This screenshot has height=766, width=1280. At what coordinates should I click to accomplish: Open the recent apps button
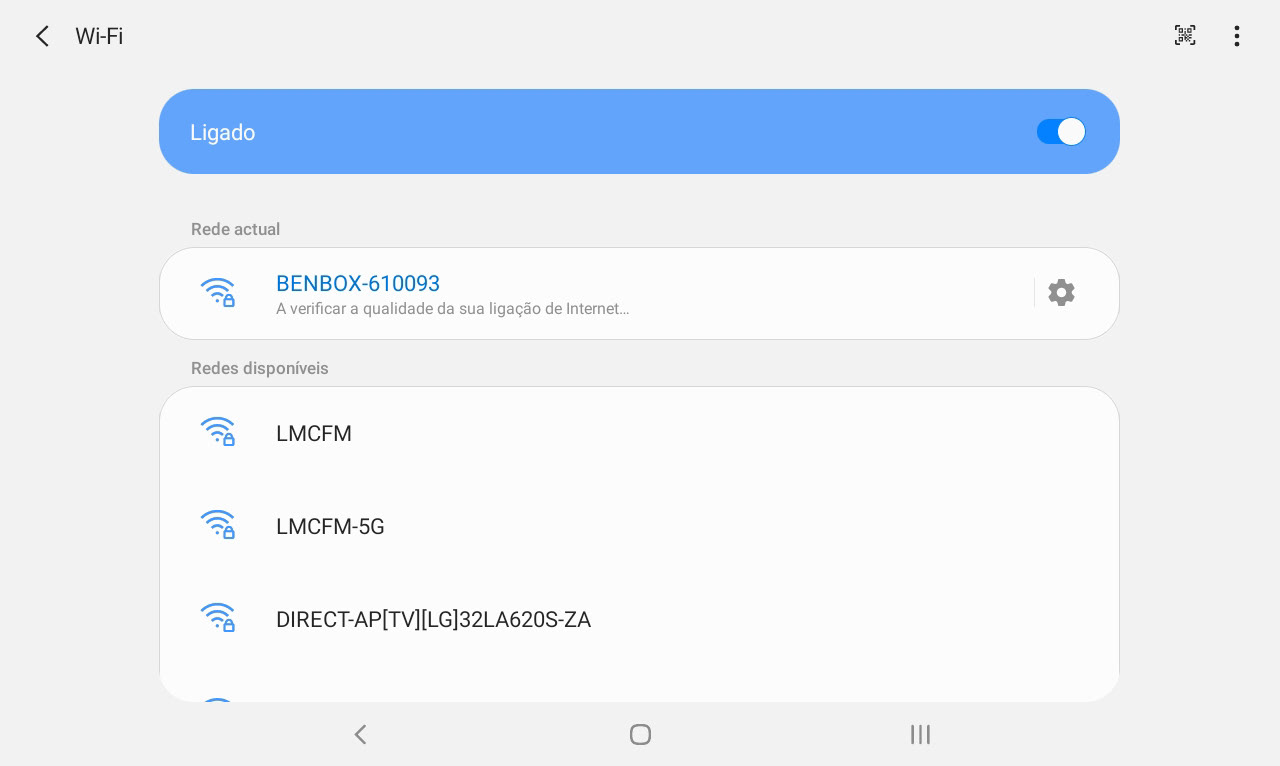(920, 735)
